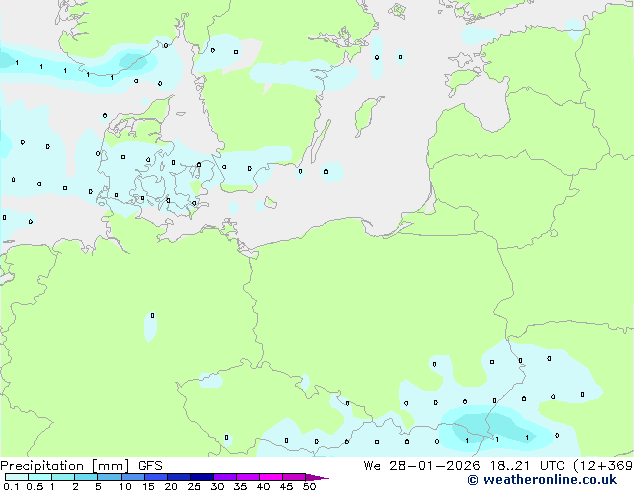Click the '0.1' legend scale label
This screenshot has height=490, width=634.
(x=11, y=486)
